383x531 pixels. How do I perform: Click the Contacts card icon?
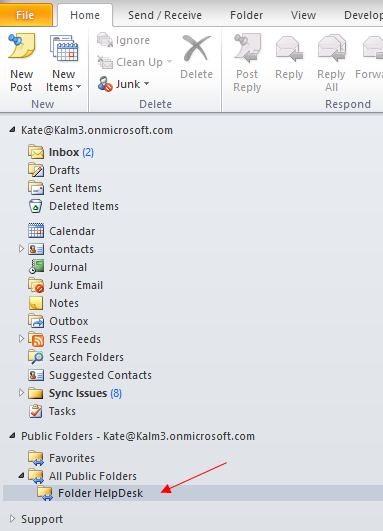36,249
